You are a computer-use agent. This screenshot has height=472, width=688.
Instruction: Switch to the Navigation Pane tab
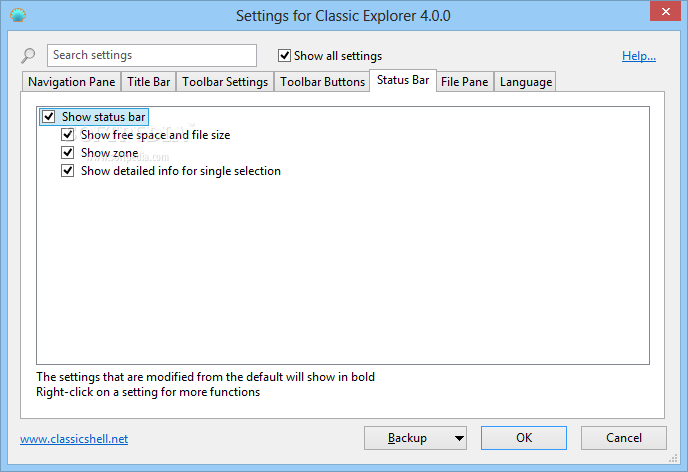tap(72, 82)
